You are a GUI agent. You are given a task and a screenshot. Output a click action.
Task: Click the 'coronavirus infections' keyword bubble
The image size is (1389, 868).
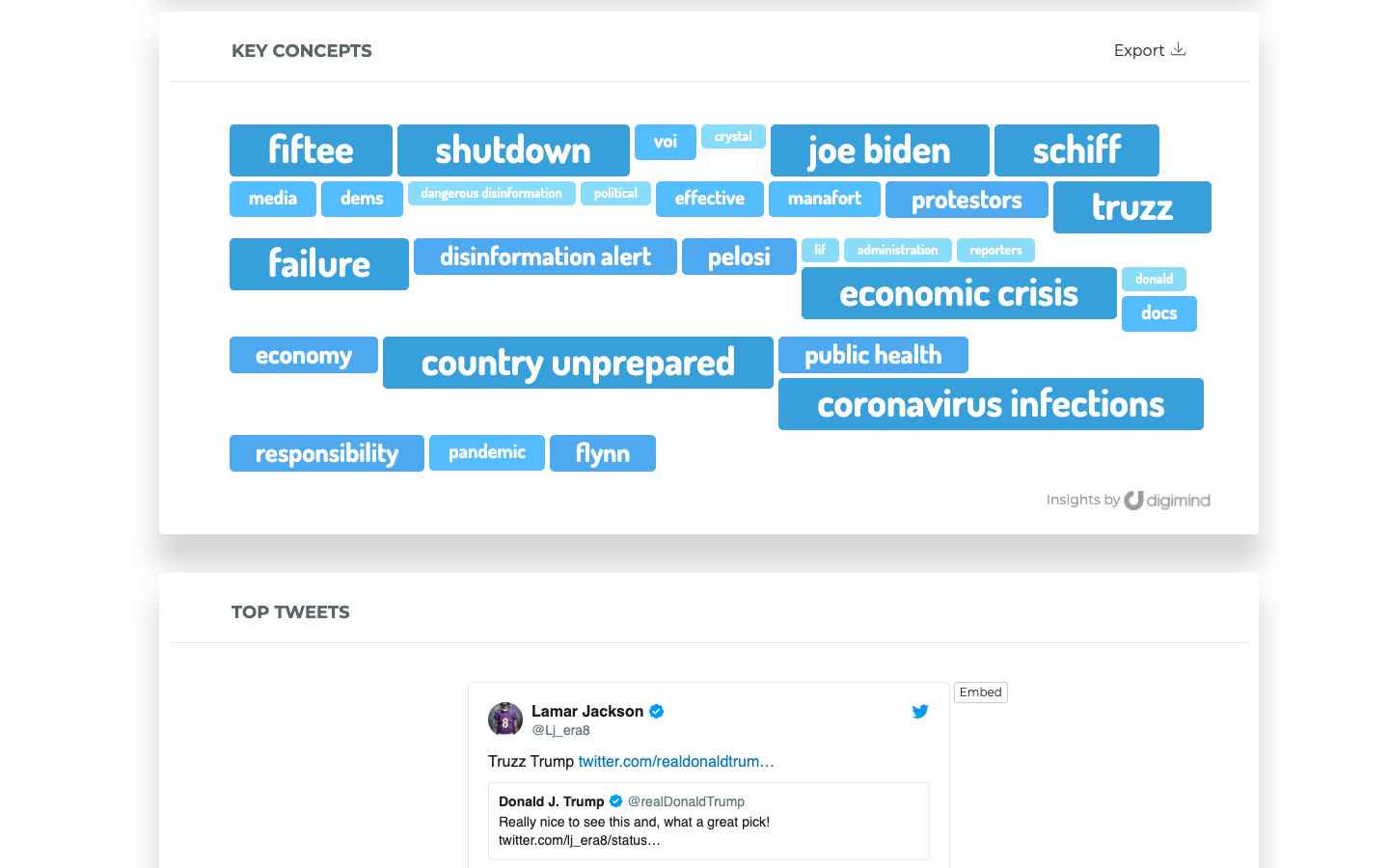pyautogui.click(x=991, y=404)
